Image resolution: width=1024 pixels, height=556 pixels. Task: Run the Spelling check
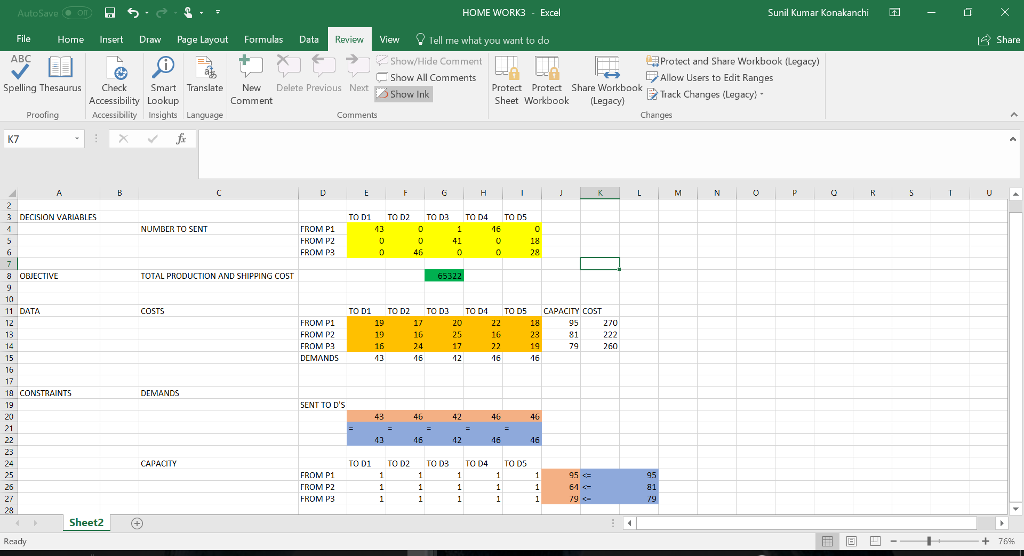(x=20, y=74)
